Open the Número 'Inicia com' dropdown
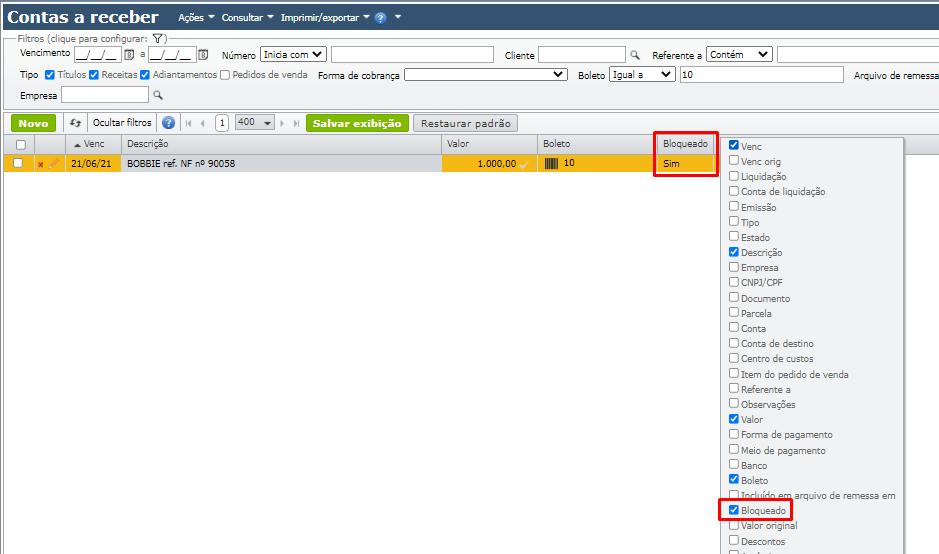 (x=293, y=55)
